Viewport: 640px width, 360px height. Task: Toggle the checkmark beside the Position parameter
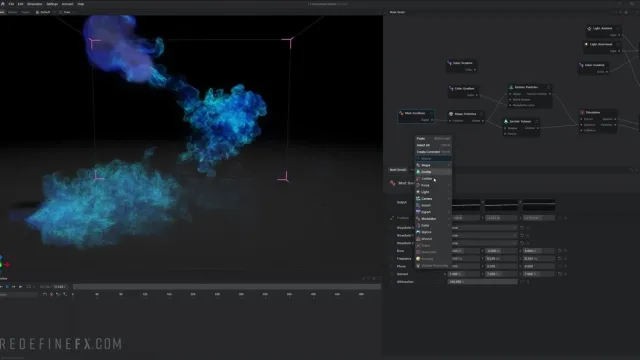coord(392,218)
